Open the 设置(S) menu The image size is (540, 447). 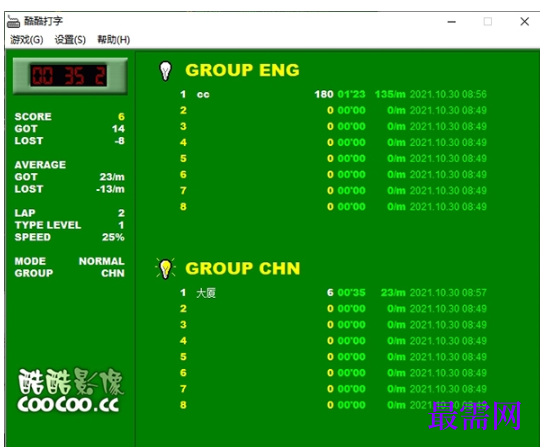(70, 40)
